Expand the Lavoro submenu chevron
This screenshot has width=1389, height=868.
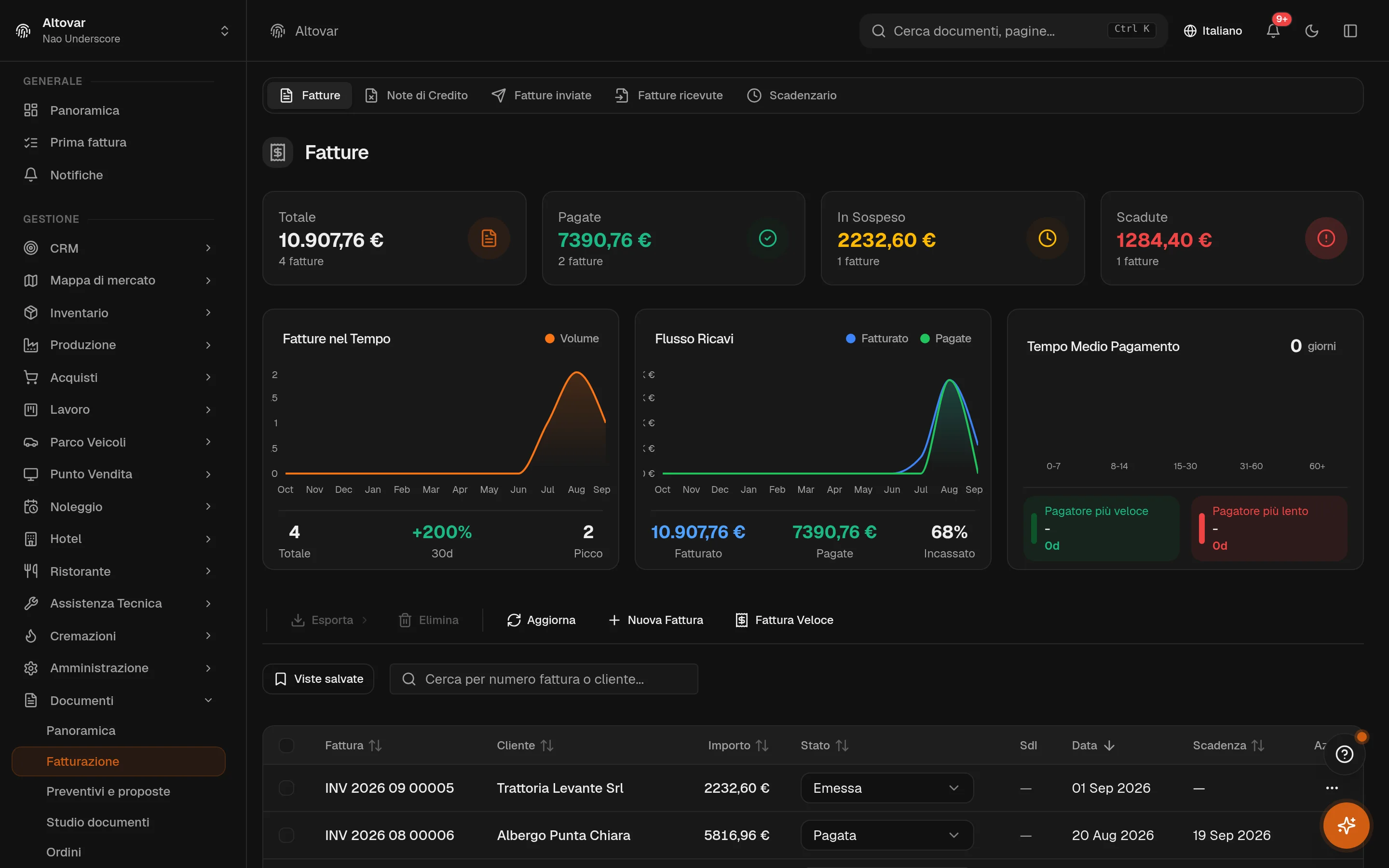tap(208, 410)
